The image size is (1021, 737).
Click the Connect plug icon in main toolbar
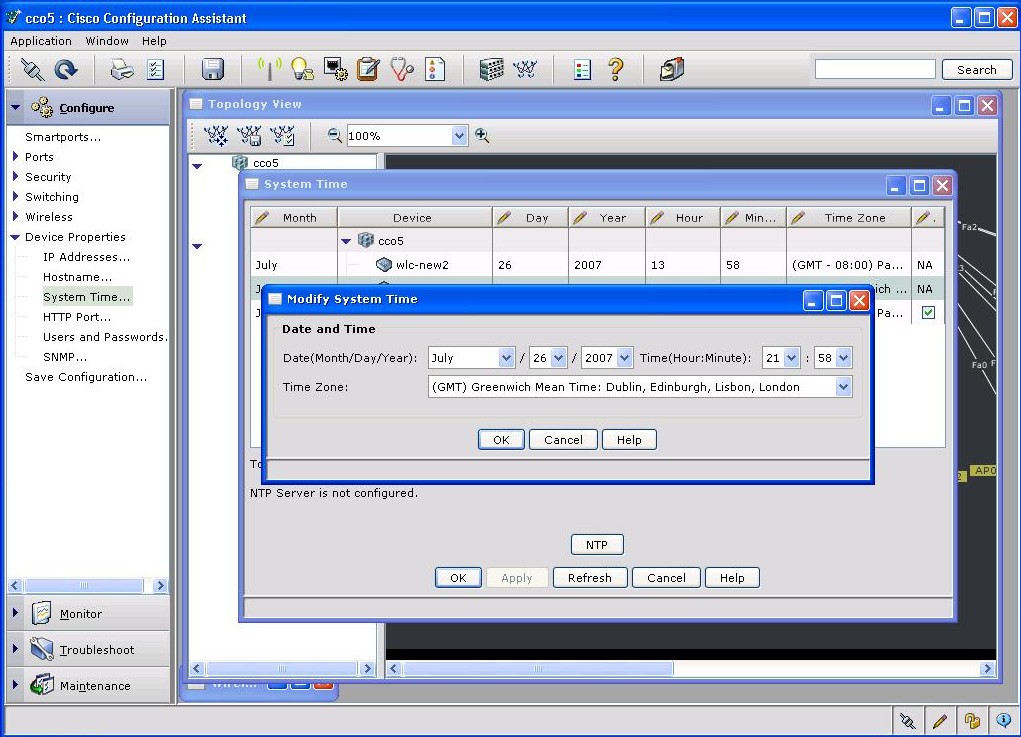pos(32,69)
